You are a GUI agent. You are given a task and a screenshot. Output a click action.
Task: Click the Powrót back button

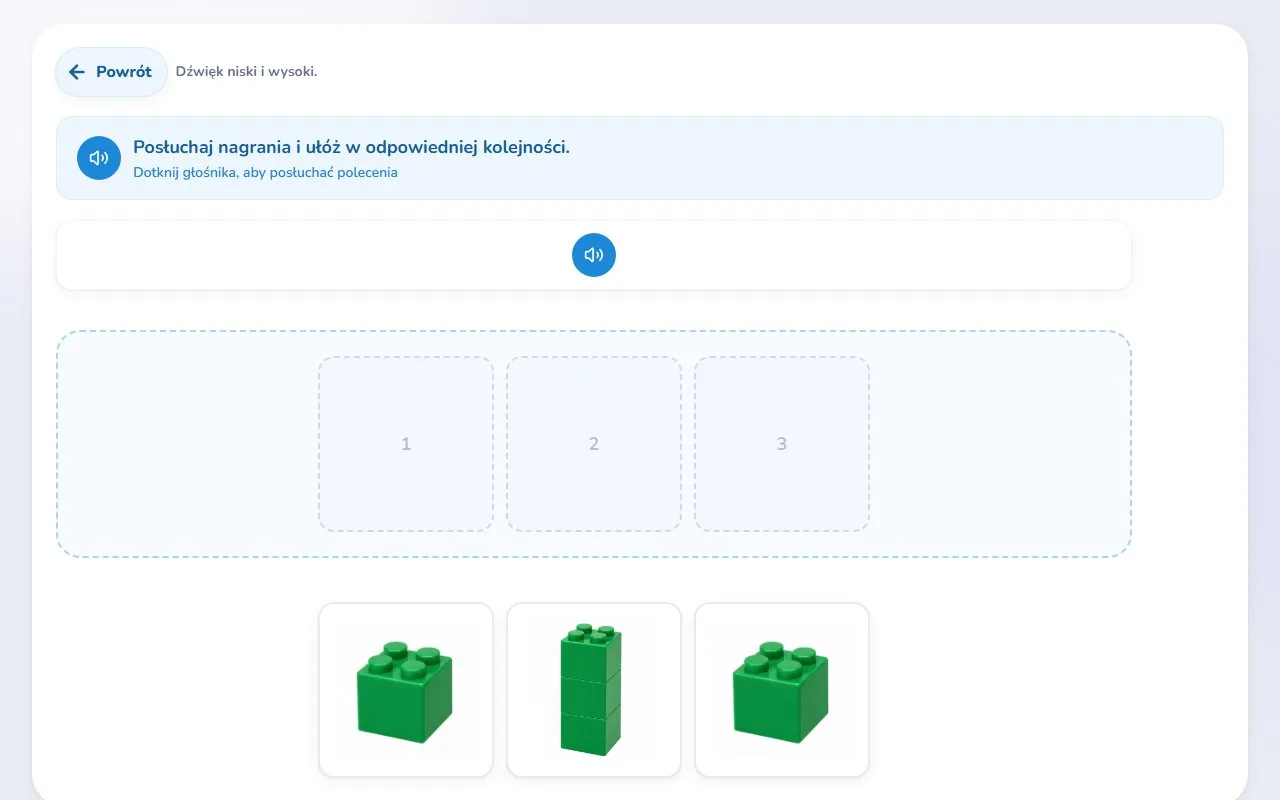(111, 72)
